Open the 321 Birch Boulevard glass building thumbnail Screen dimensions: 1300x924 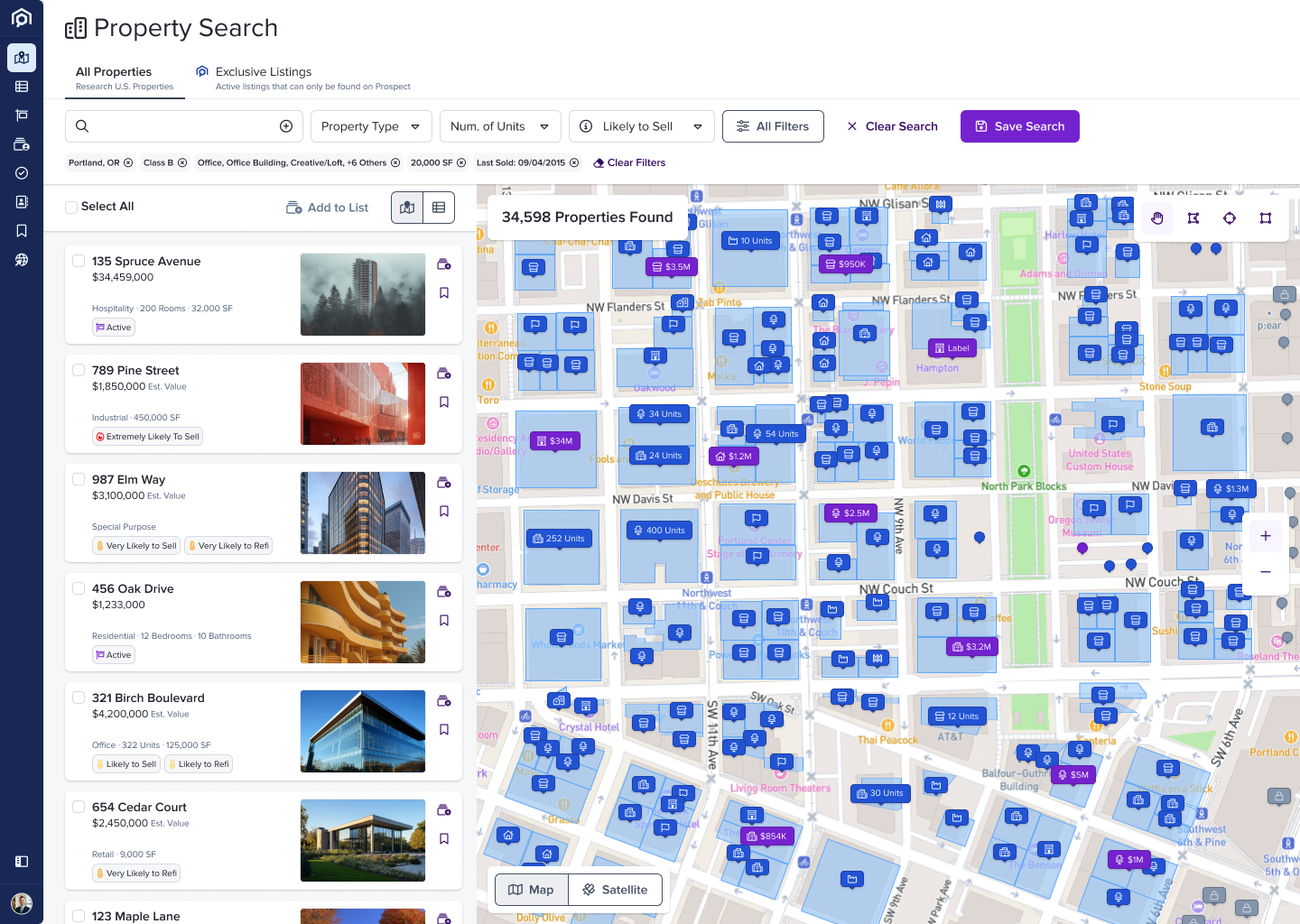tap(363, 731)
